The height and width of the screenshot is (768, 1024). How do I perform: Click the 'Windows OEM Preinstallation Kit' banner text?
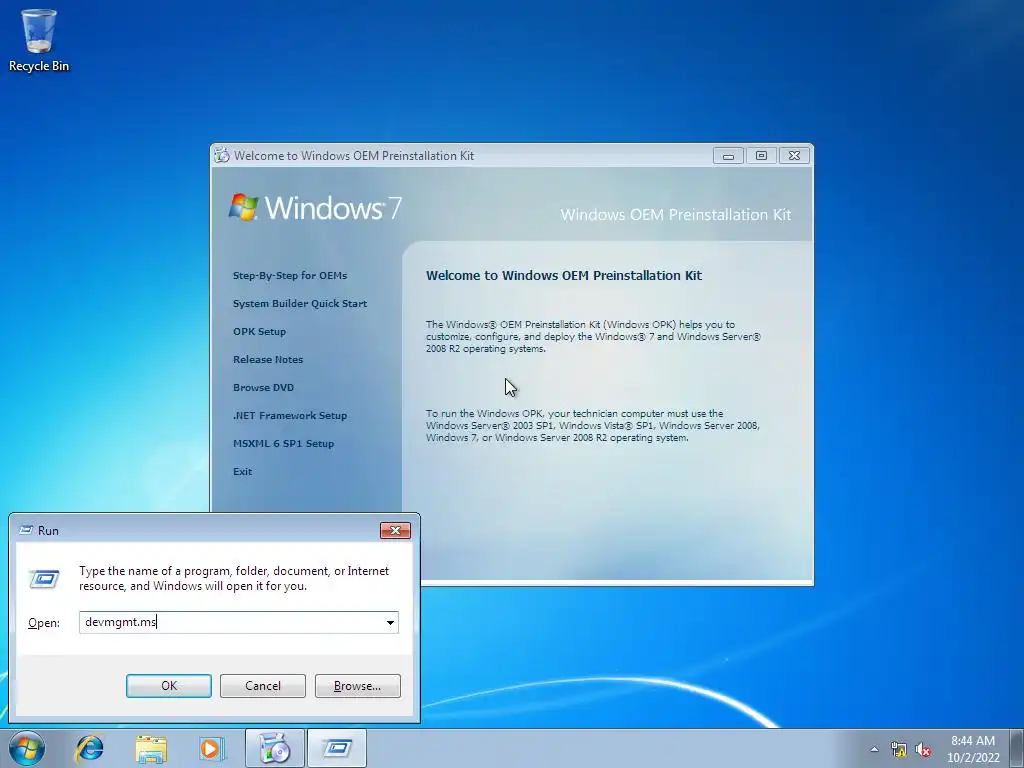point(675,215)
